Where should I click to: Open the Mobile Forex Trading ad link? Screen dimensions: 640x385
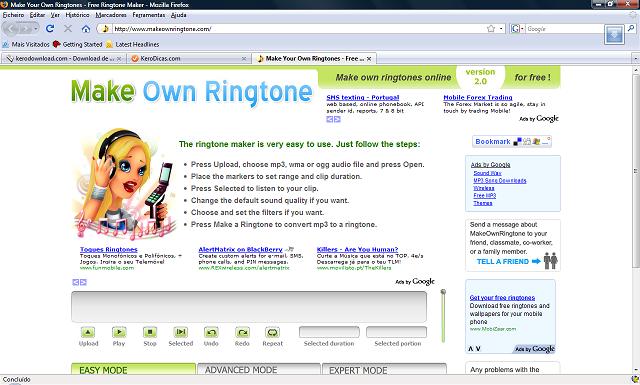tap(478, 98)
